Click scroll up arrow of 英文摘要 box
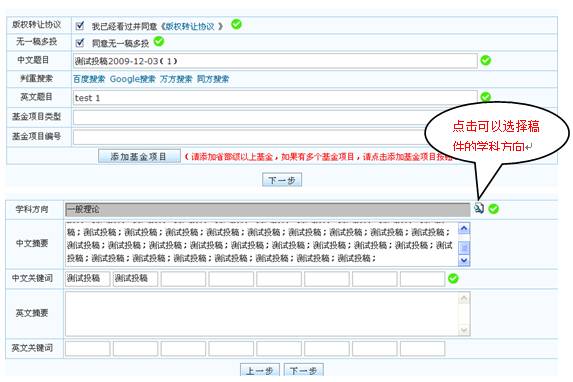The width and height of the screenshot is (573, 382). point(464,298)
